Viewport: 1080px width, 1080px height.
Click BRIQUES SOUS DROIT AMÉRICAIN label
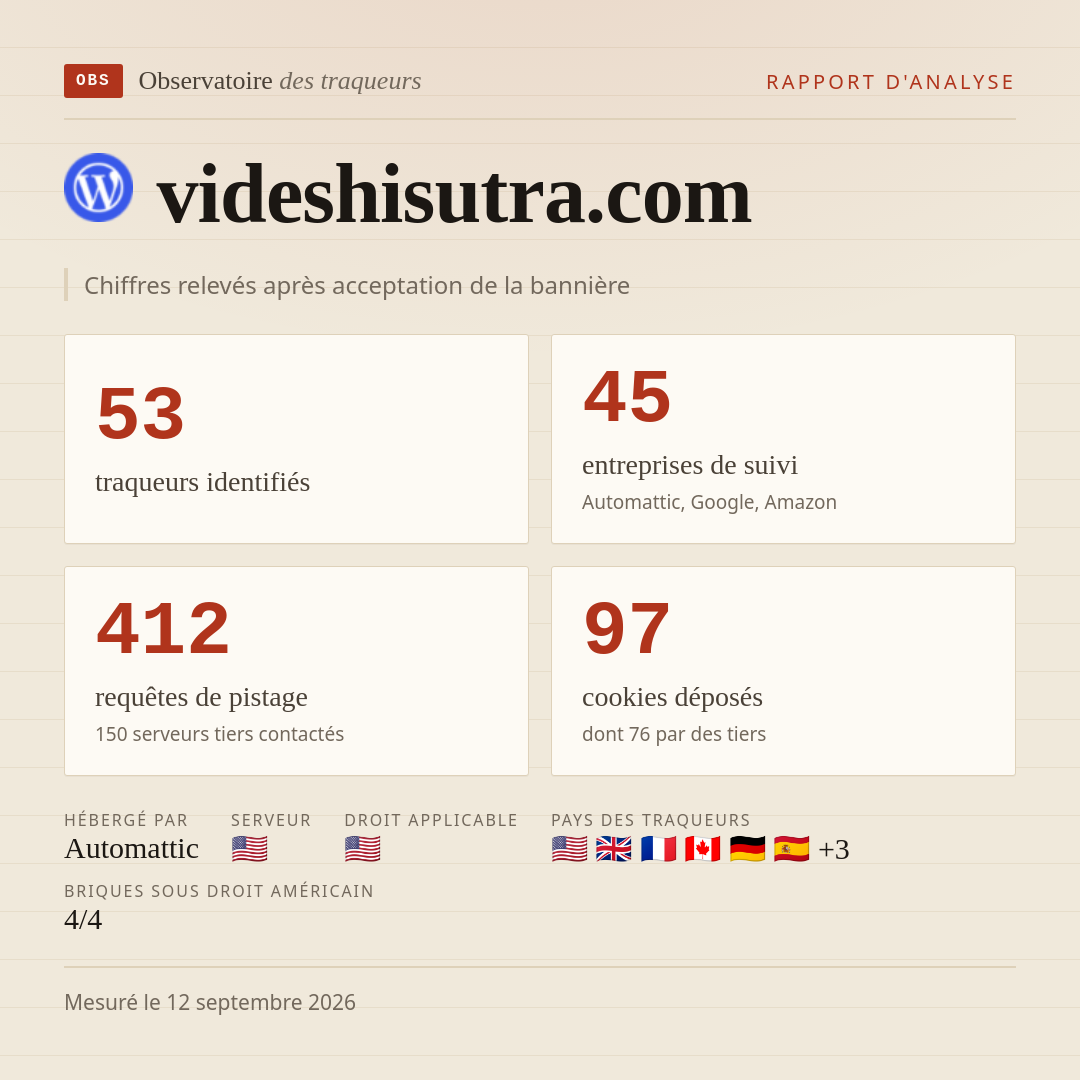219,891
